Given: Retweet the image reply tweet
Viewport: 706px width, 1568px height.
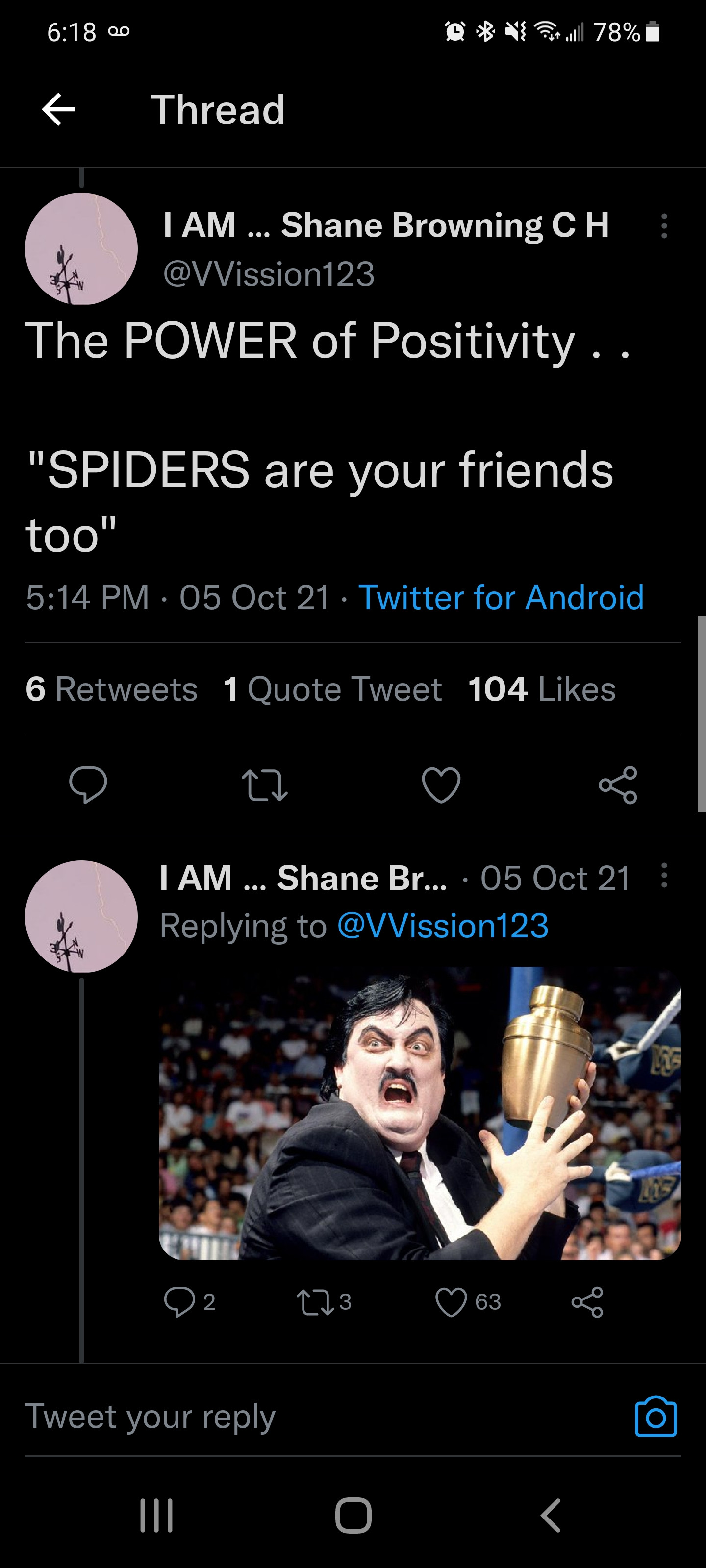Looking at the screenshot, I should coord(315,1302).
